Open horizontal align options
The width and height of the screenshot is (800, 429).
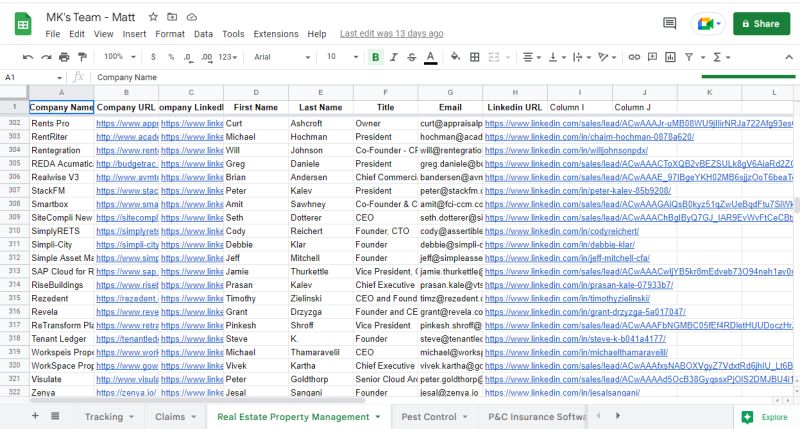pos(532,57)
